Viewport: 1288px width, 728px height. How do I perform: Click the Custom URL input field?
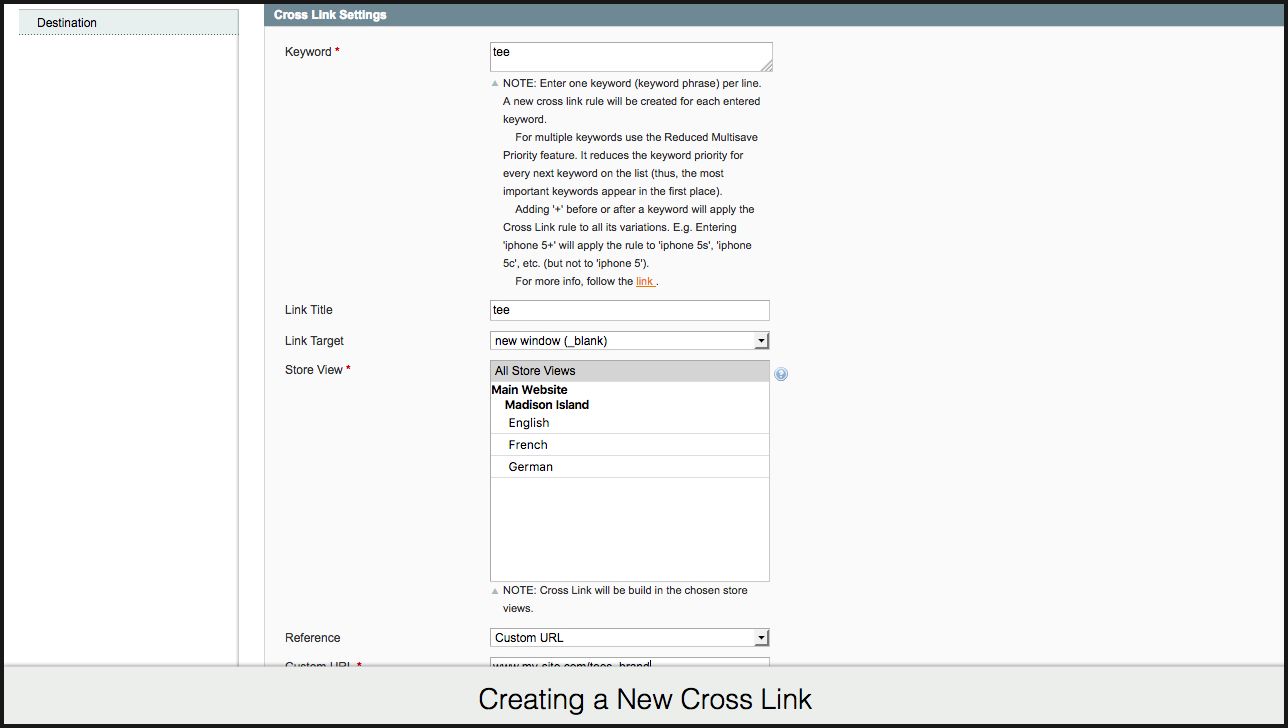(x=629, y=662)
